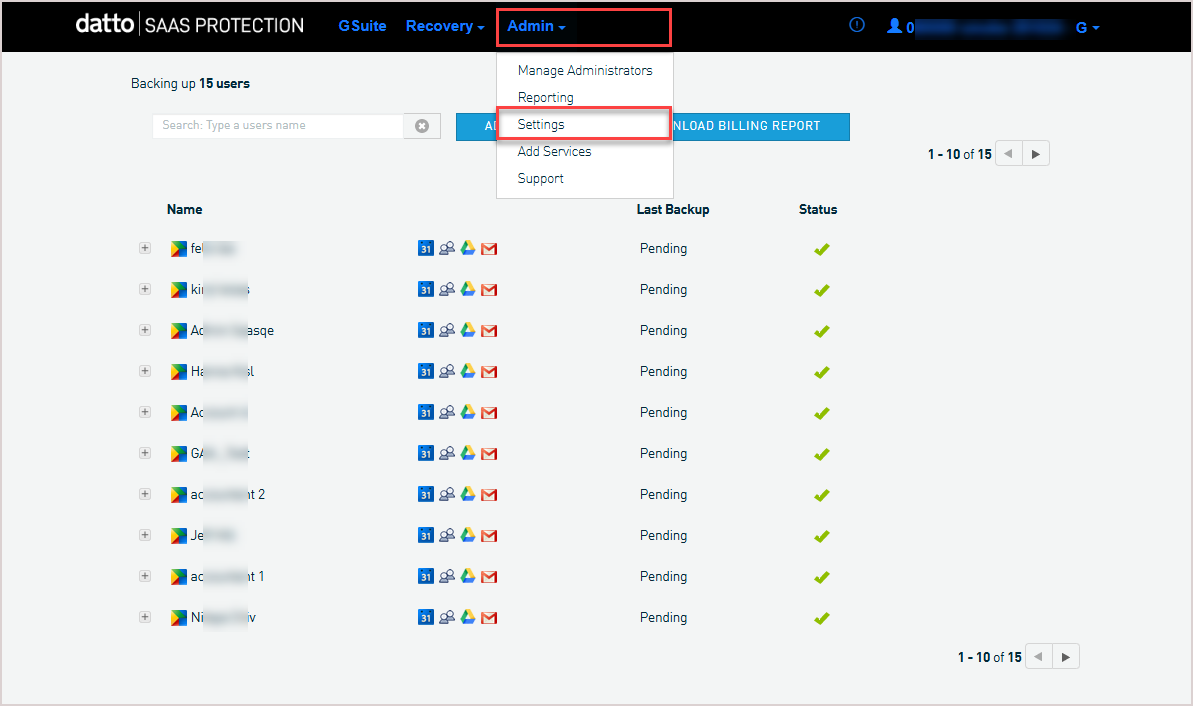Expand the row for the user ending 't 2'

145,495
